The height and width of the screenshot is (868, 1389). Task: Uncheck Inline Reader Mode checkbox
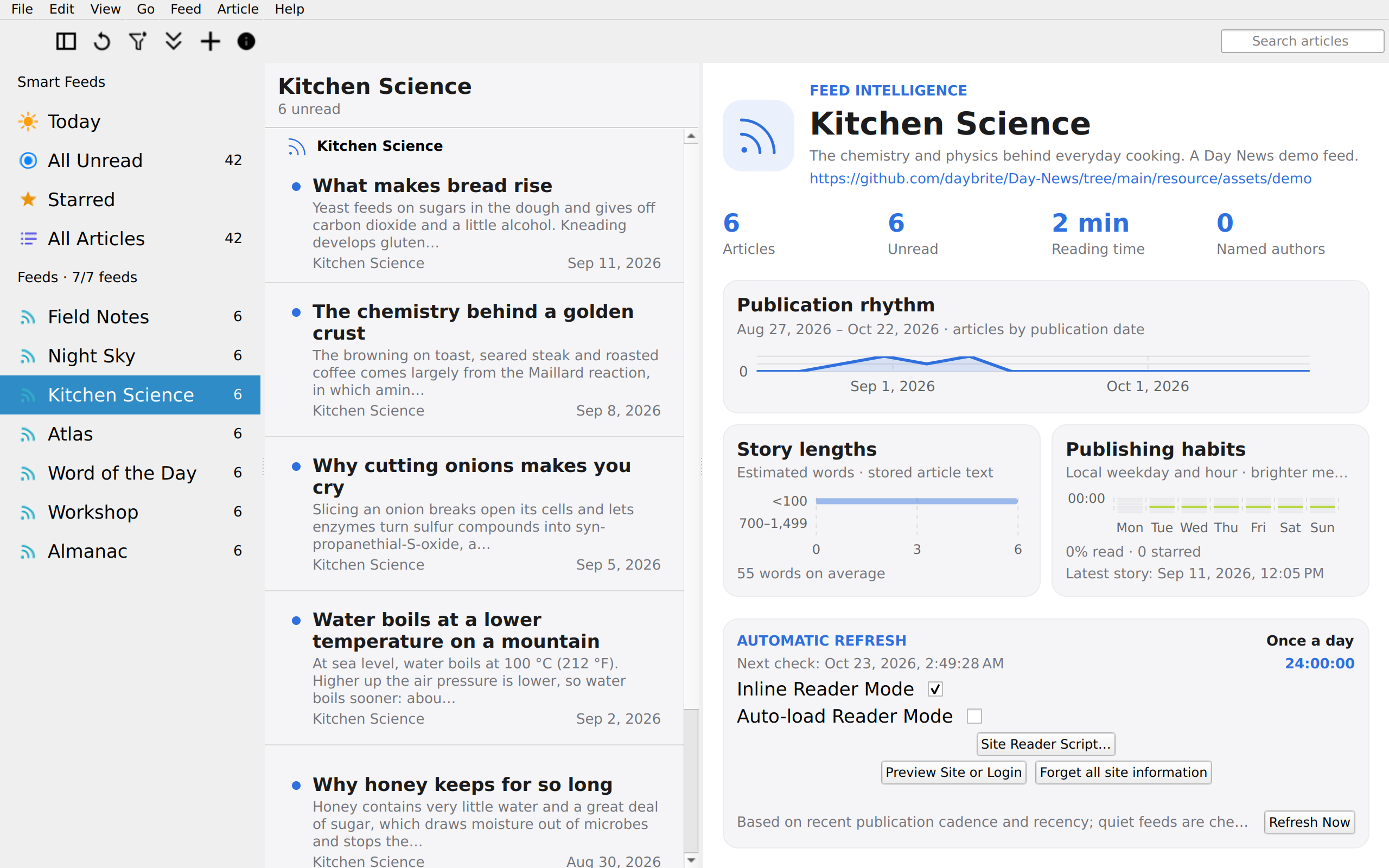click(935, 689)
